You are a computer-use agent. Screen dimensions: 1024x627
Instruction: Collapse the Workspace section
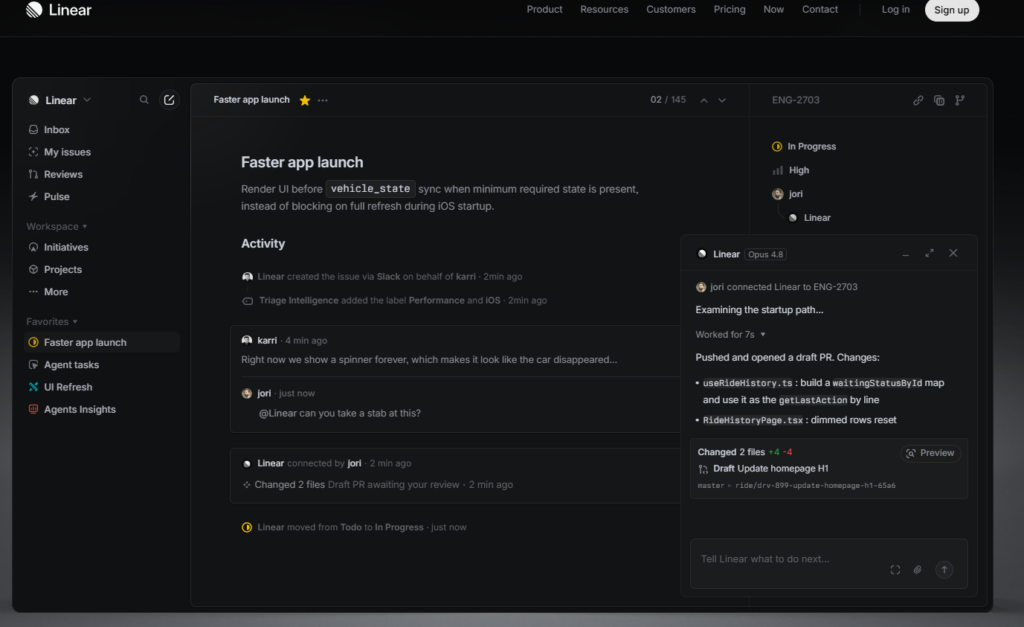coord(57,227)
